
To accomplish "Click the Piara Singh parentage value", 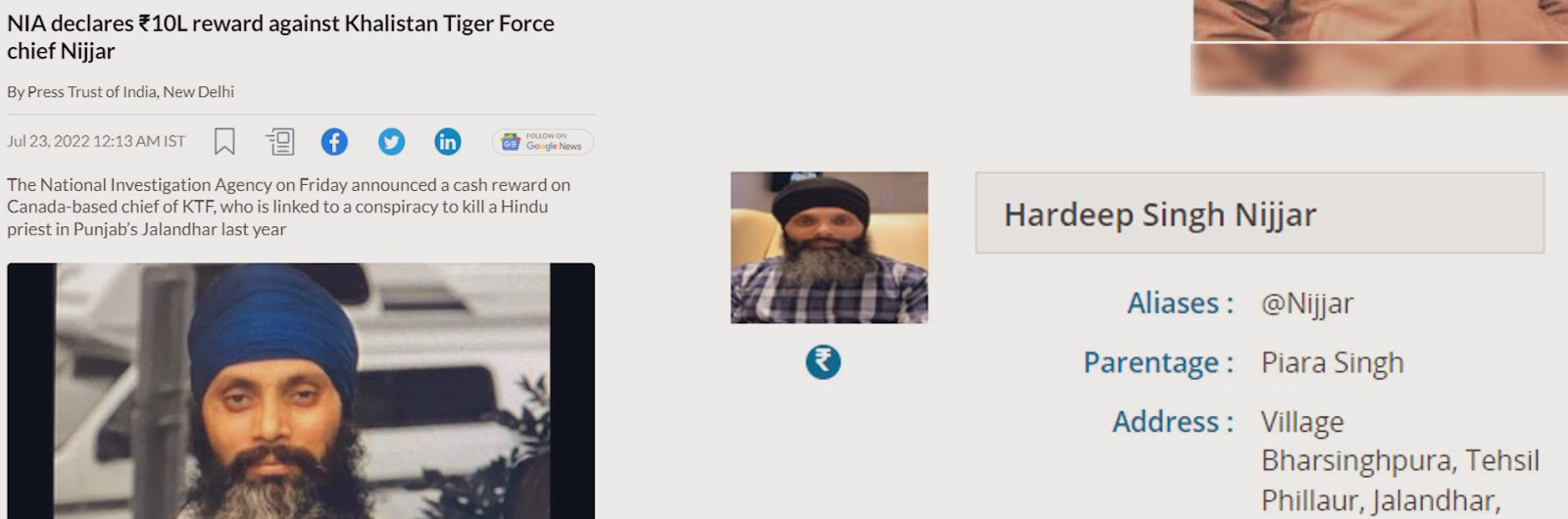I will tap(1333, 363).
